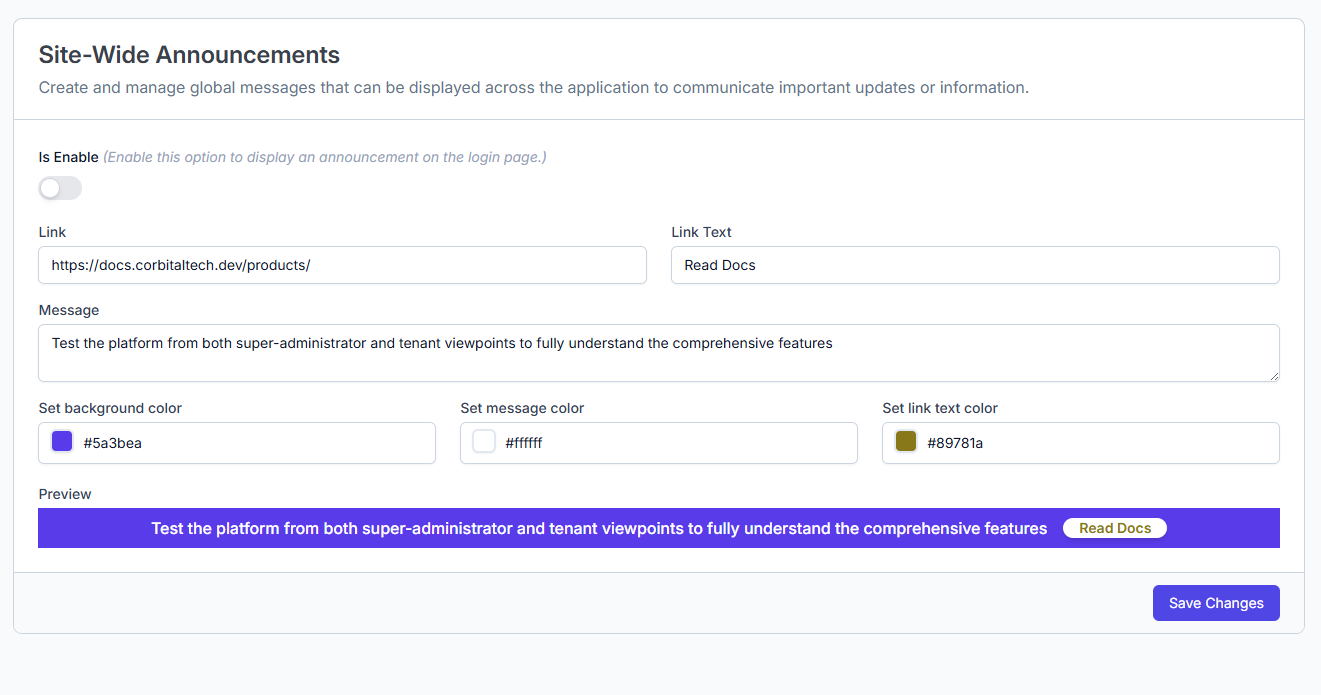
Task: Click inside the Message textarea
Action: pos(658,353)
